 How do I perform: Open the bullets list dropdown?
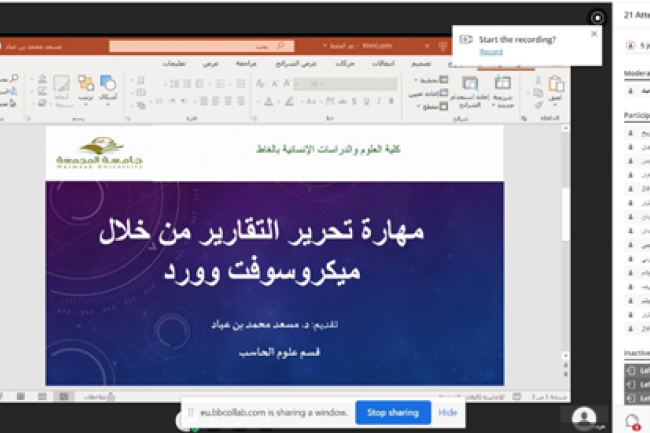pyautogui.click(x=238, y=84)
